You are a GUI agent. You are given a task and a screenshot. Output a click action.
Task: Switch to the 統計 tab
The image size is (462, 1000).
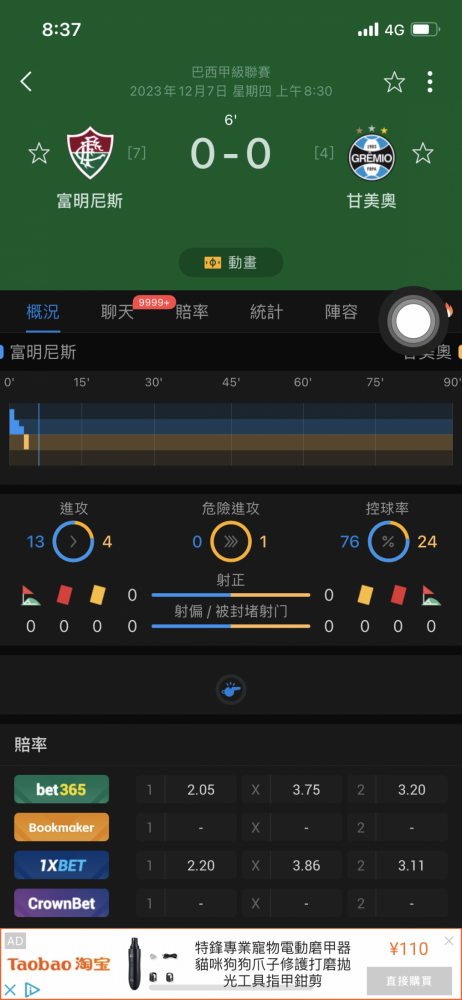267,312
